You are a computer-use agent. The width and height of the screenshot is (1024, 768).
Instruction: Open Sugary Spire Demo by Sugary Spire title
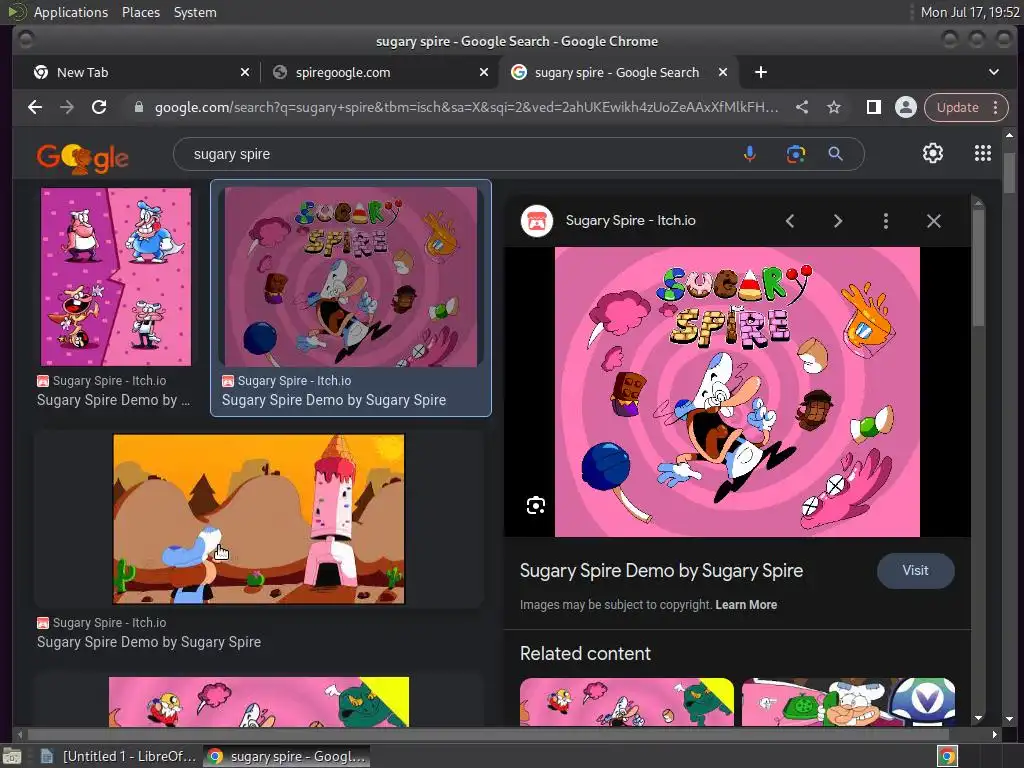(661, 571)
